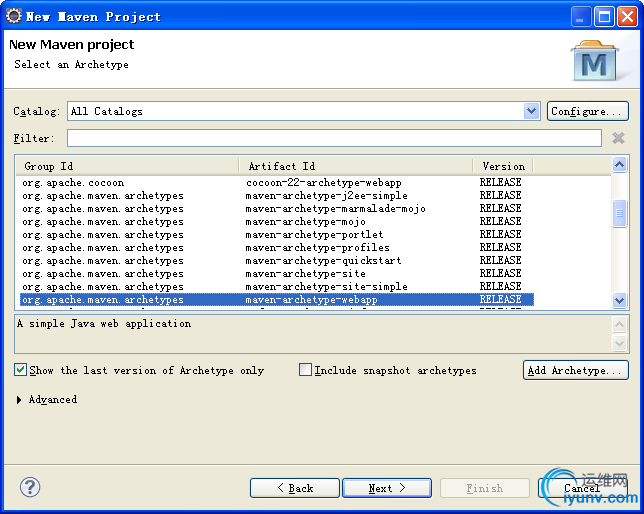Close the New Maven Project window
The image size is (644, 514).
click(628, 17)
